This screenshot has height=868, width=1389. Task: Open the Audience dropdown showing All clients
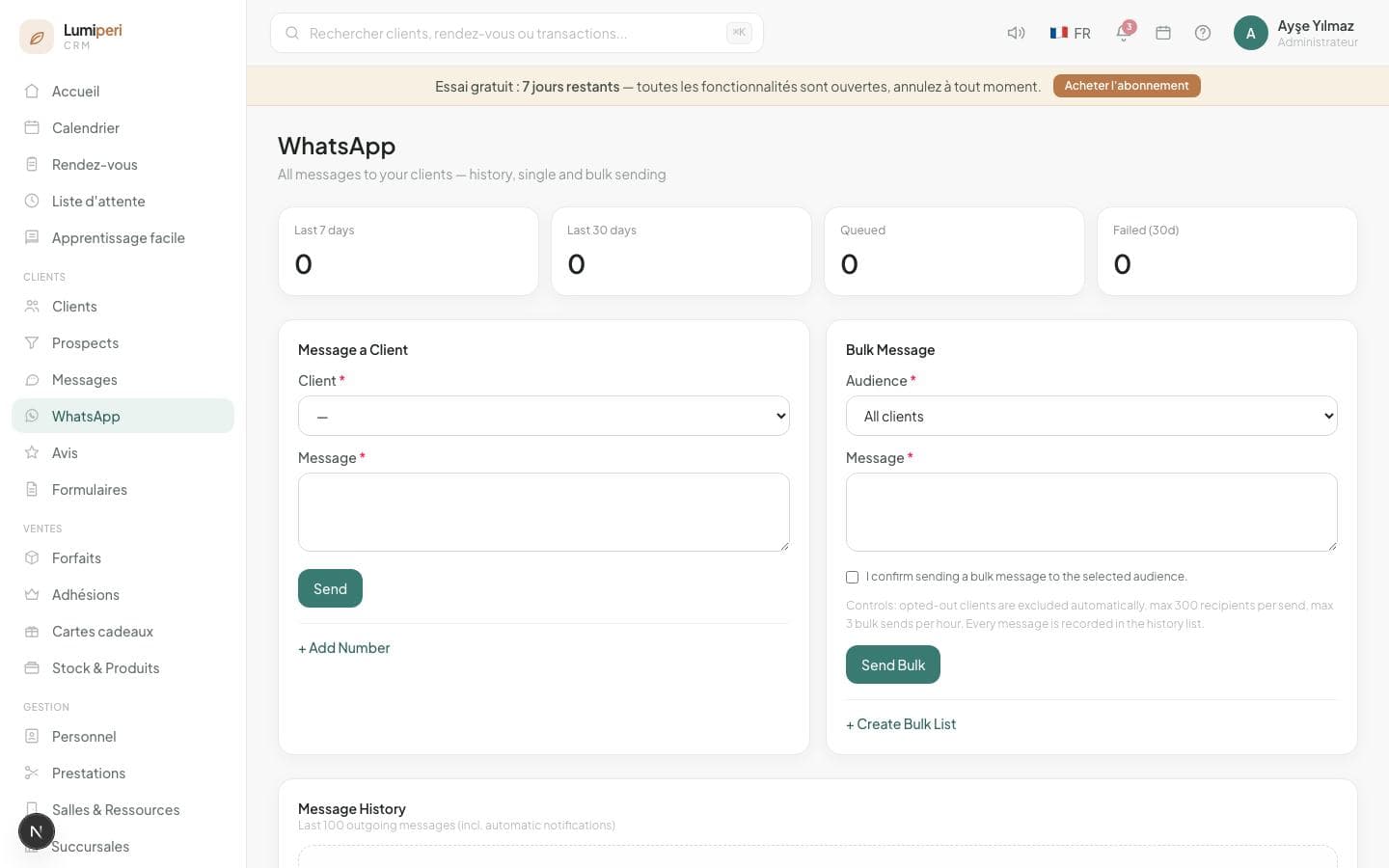pyautogui.click(x=1092, y=416)
